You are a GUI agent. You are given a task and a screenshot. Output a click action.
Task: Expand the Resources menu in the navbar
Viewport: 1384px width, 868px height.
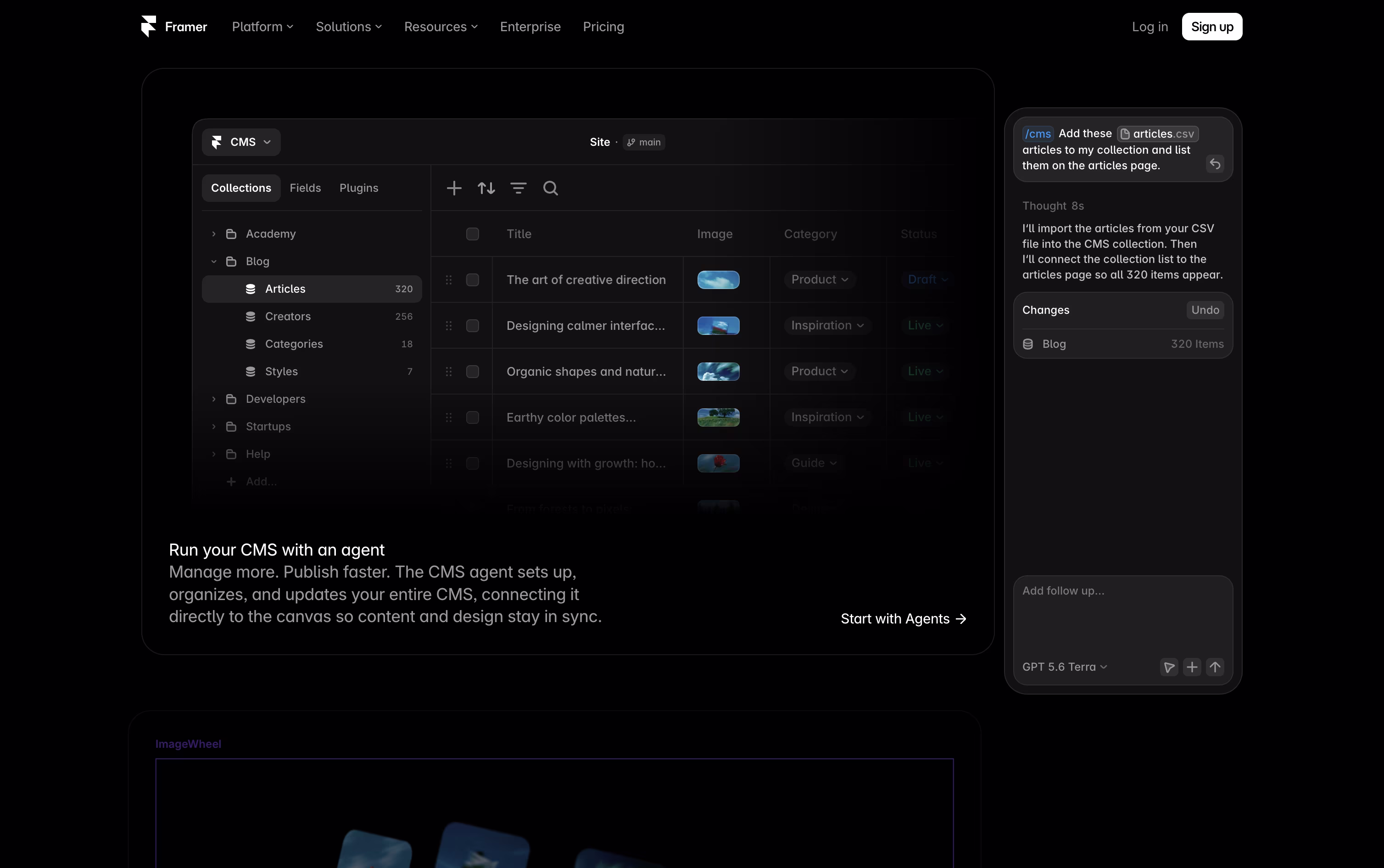441,27
